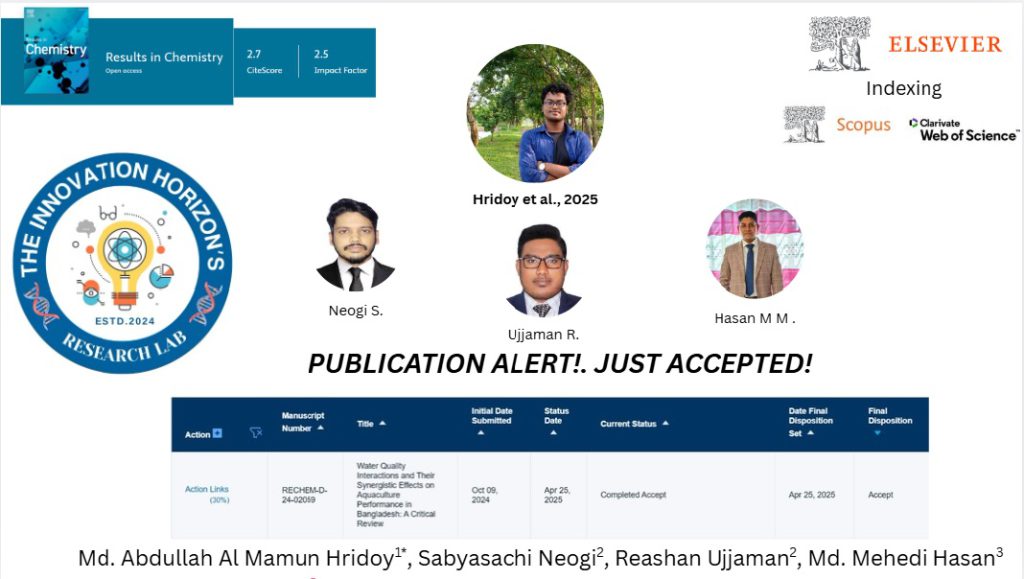Click the Water Quality Interactions manuscript title

point(396,495)
